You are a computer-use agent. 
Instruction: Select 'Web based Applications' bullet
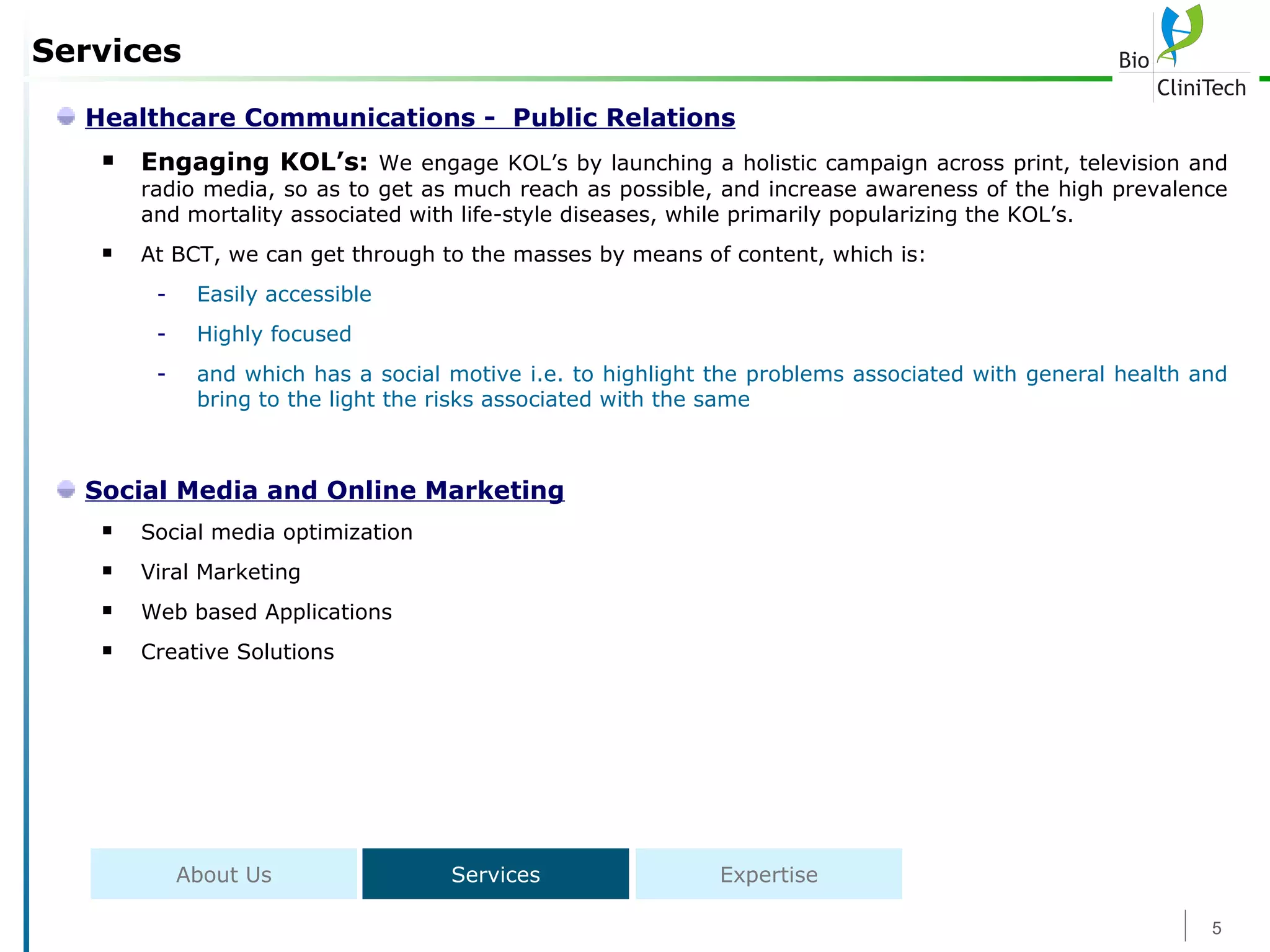pos(267,612)
